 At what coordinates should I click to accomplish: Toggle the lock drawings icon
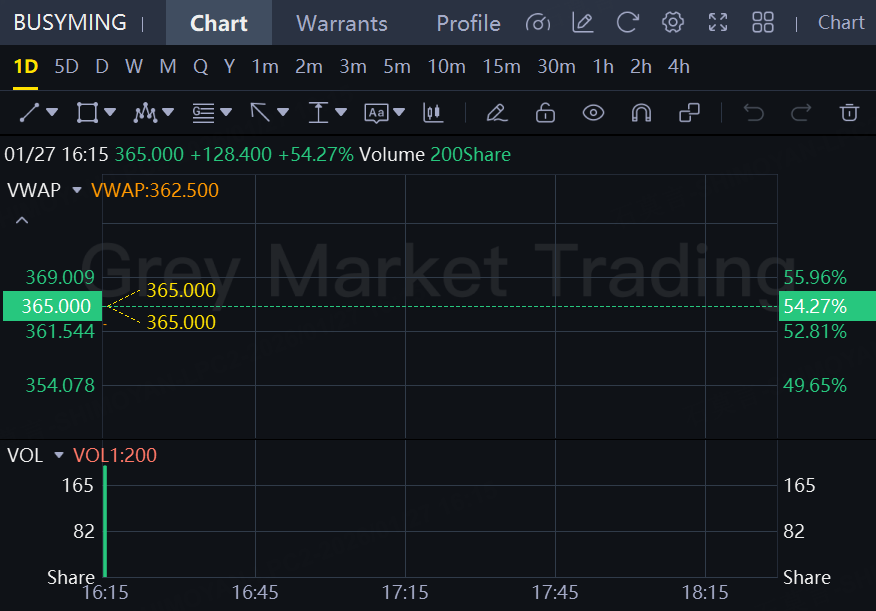(x=545, y=112)
